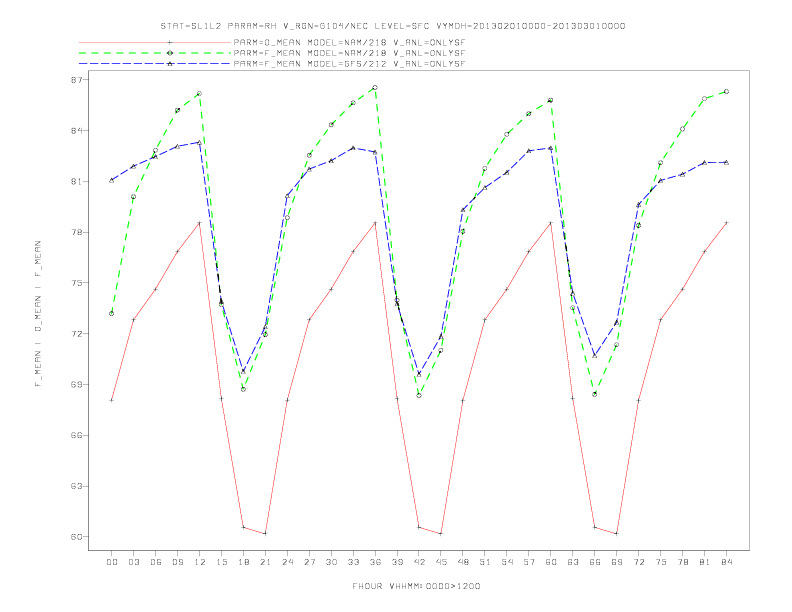Click the blue triangle data point at hour 00
Screen dimensions: 792x612
coord(112,180)
